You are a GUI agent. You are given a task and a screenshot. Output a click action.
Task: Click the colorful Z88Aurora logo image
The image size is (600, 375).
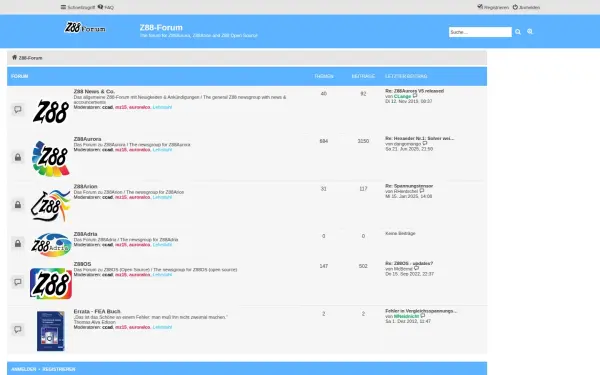coord(51,158)
